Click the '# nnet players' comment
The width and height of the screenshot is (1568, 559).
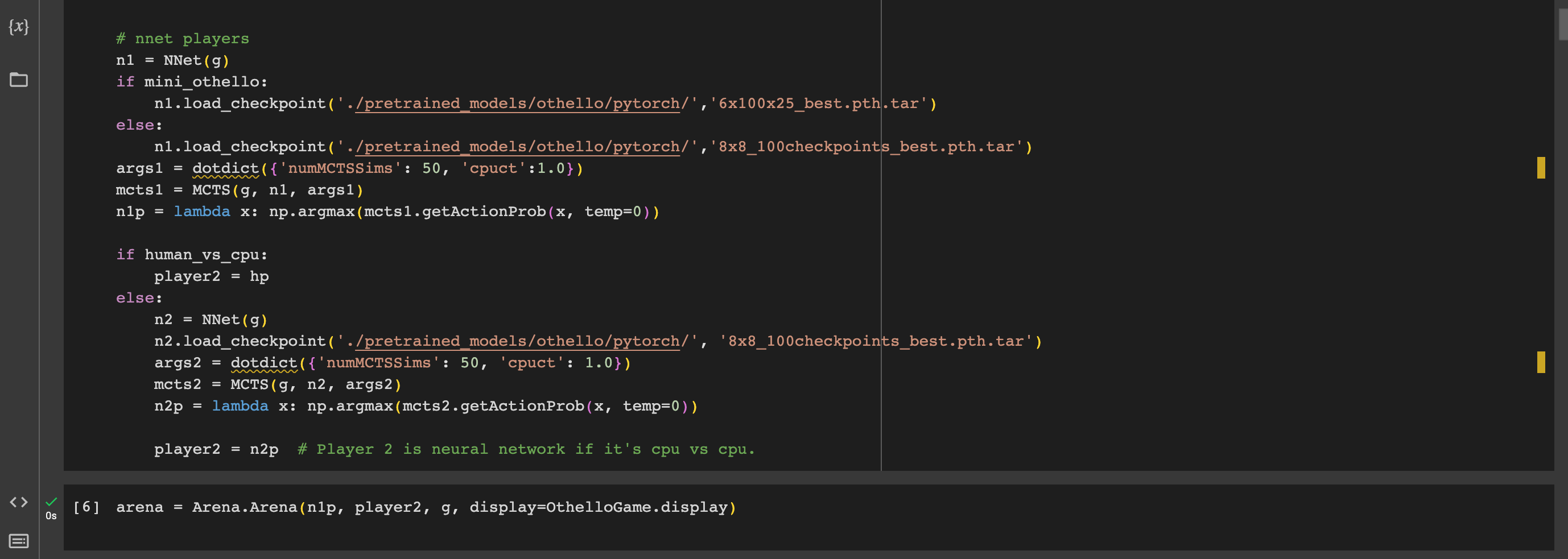[x=183, y=39]
